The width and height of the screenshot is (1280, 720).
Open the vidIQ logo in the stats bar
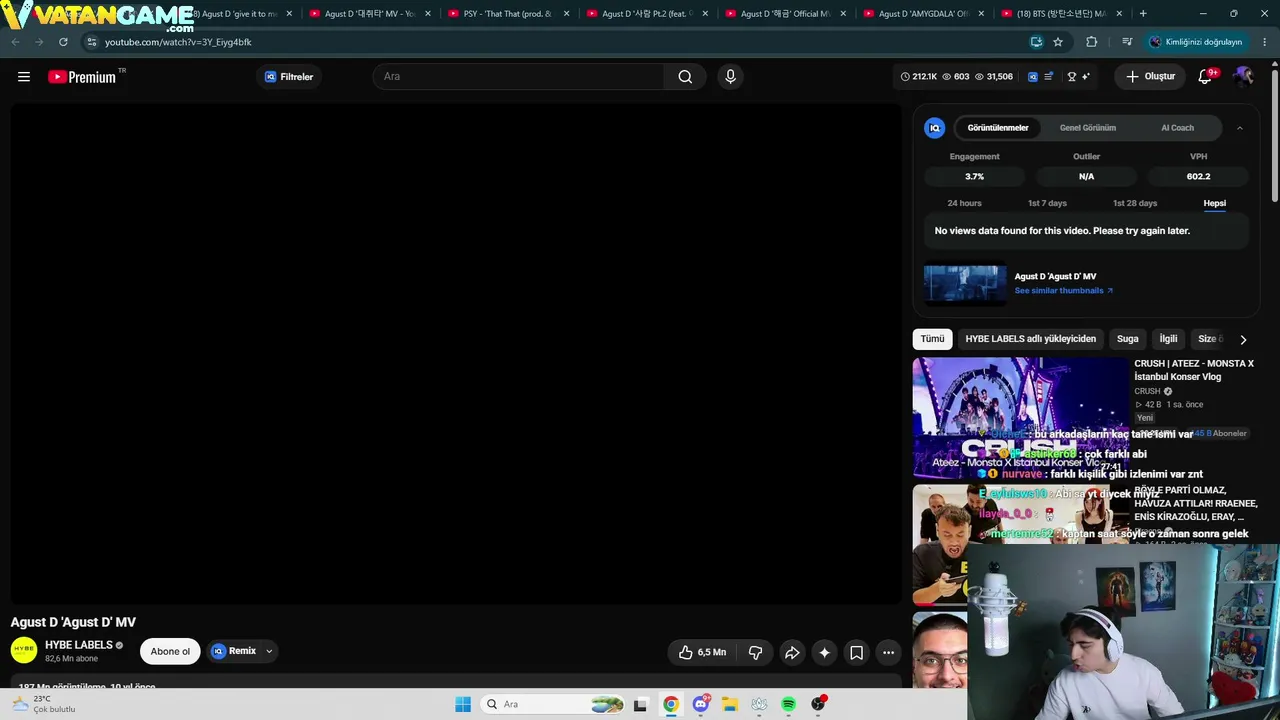point(1033,77)
